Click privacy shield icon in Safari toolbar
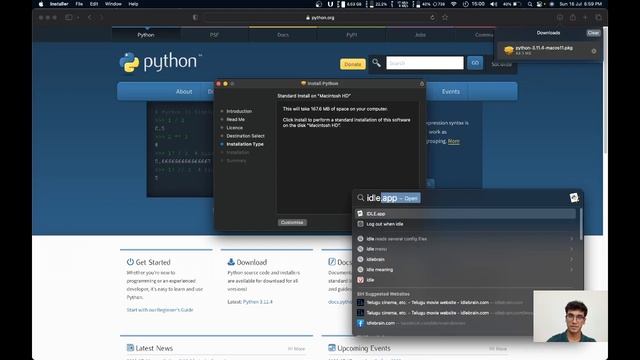Screen dimensions: 640x360 (195, 18)
